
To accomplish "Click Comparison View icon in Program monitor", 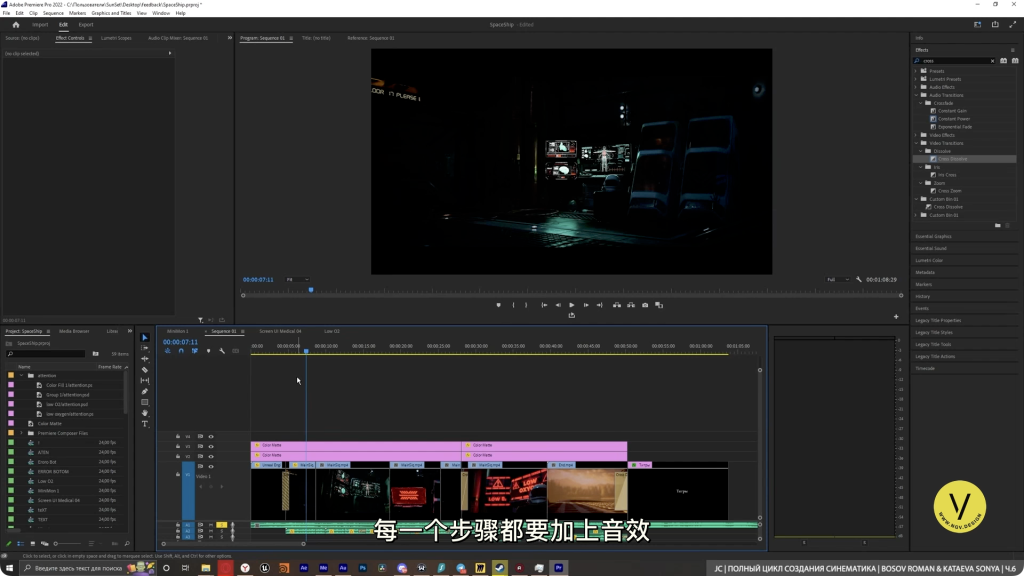I will click(659, 305).
